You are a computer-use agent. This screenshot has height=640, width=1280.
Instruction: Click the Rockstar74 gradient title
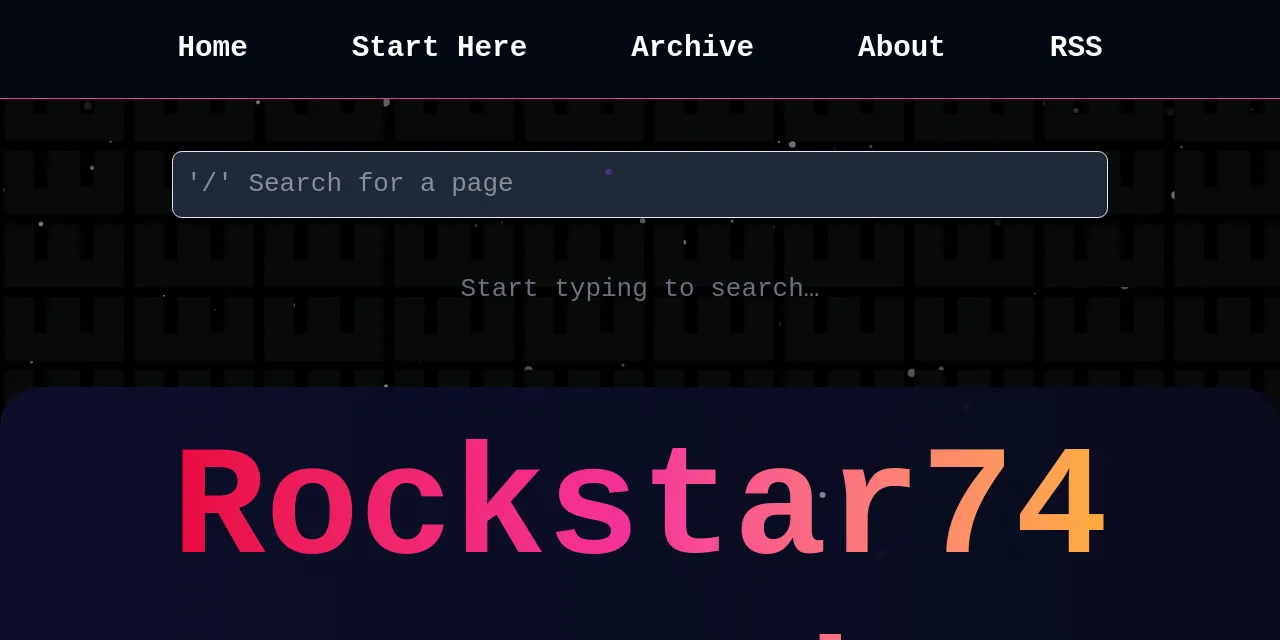(640, 503)
